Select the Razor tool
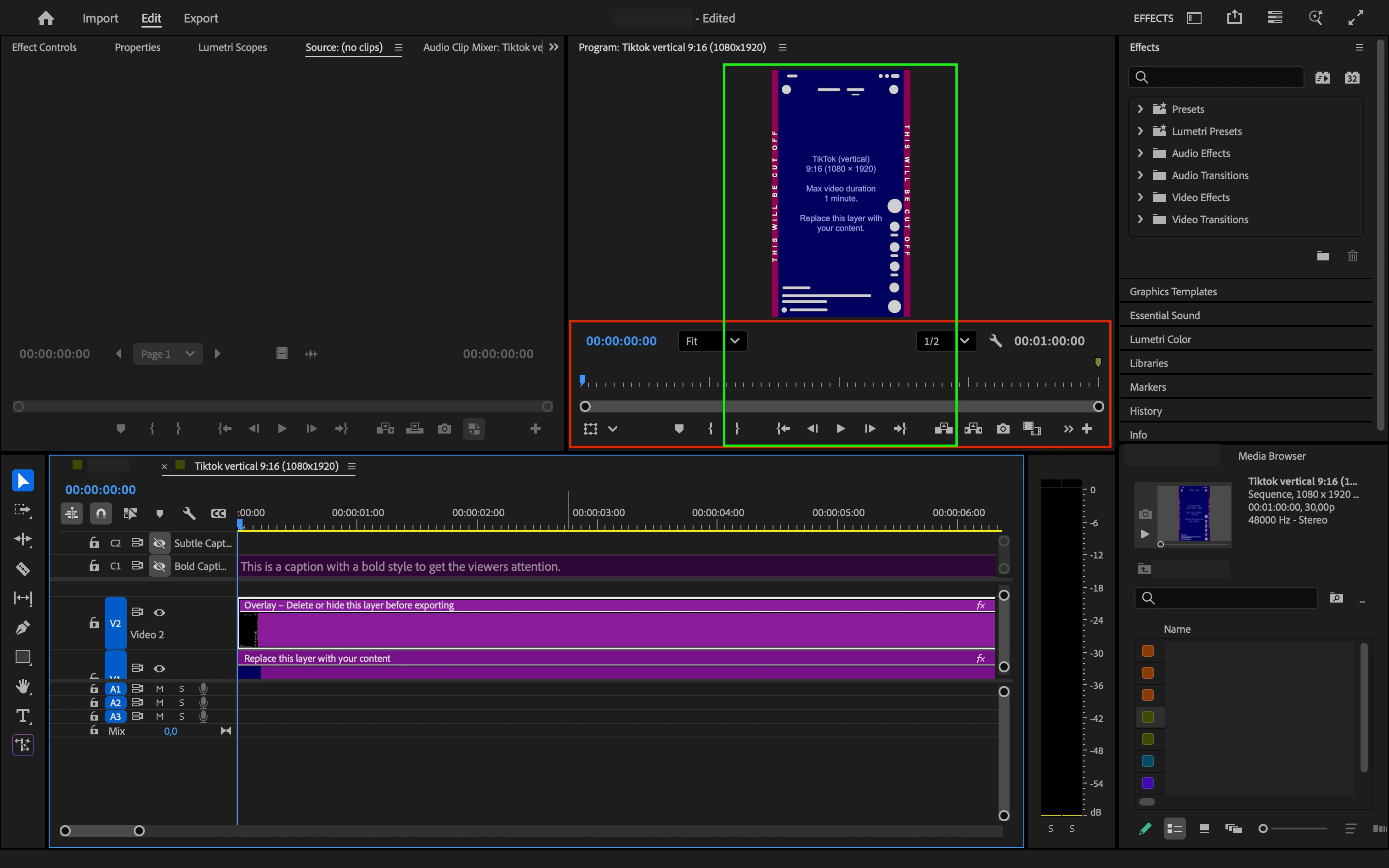The image size is (1389, 868). click(23, 569)
